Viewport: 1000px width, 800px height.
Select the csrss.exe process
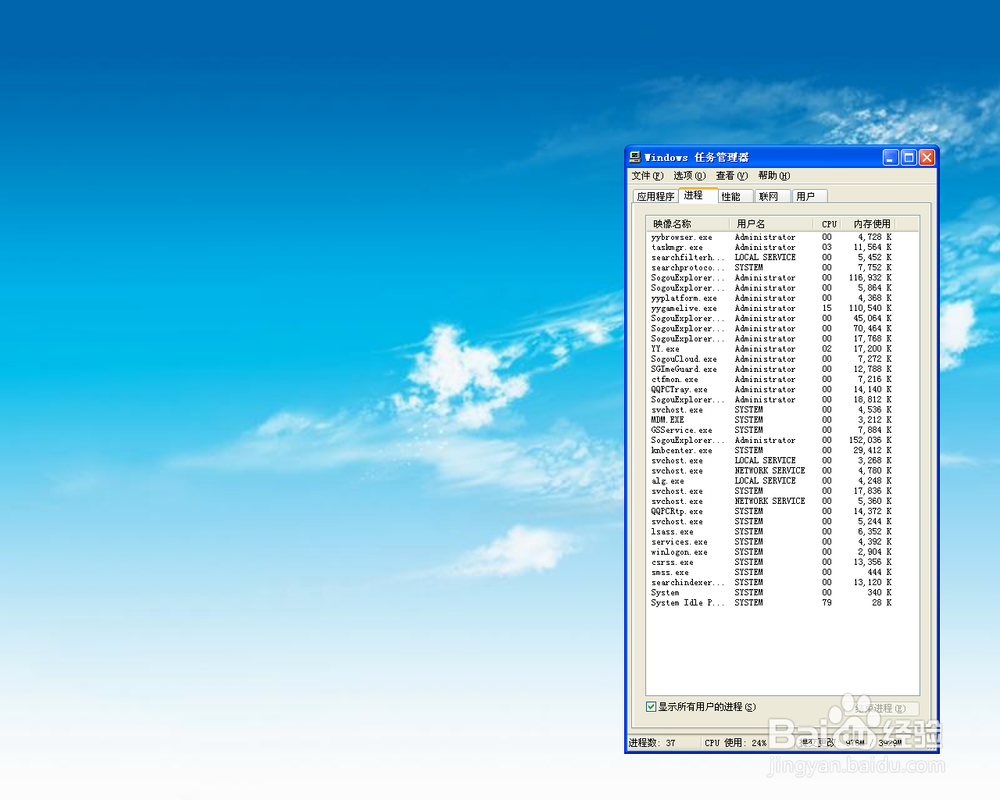point(771,563)
